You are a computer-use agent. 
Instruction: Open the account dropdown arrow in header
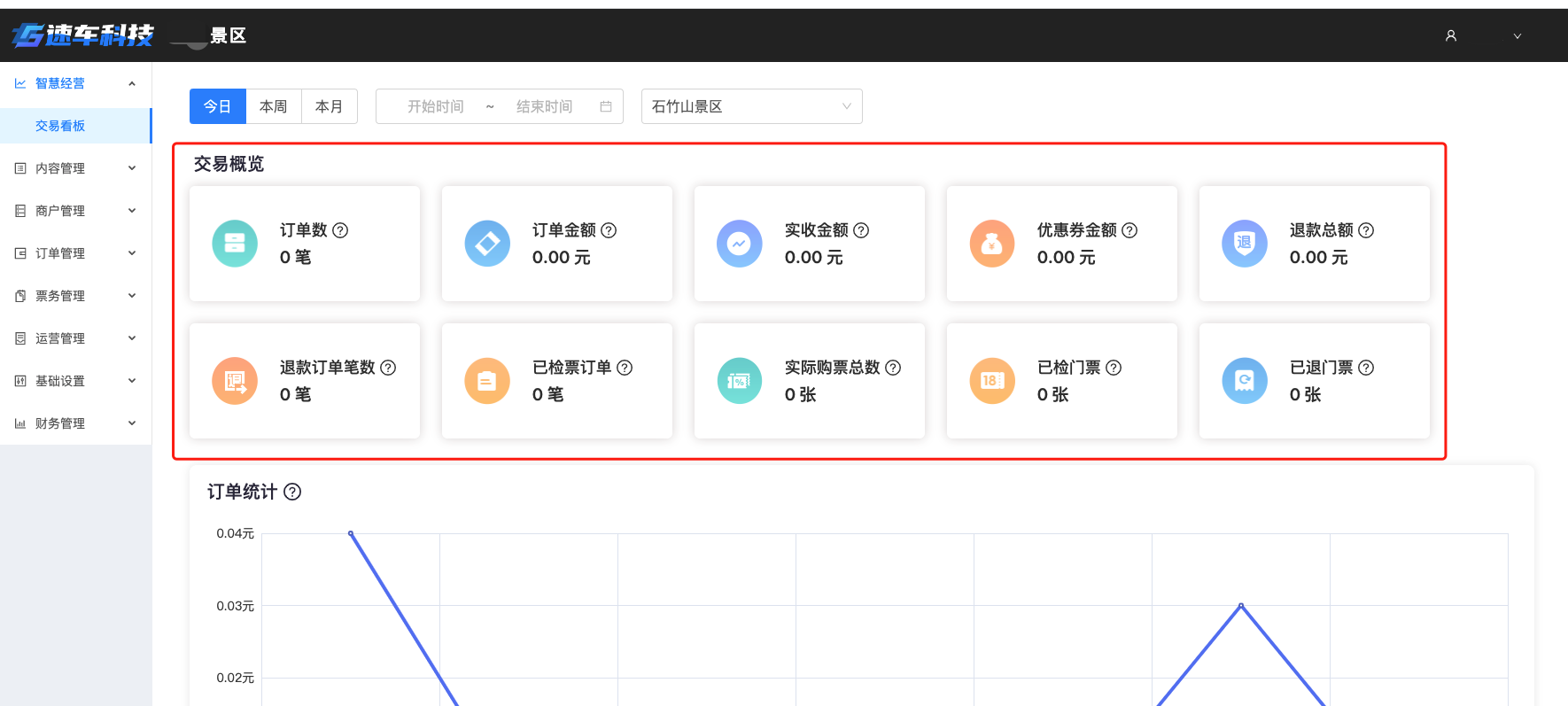click(x=1518, y=36)
